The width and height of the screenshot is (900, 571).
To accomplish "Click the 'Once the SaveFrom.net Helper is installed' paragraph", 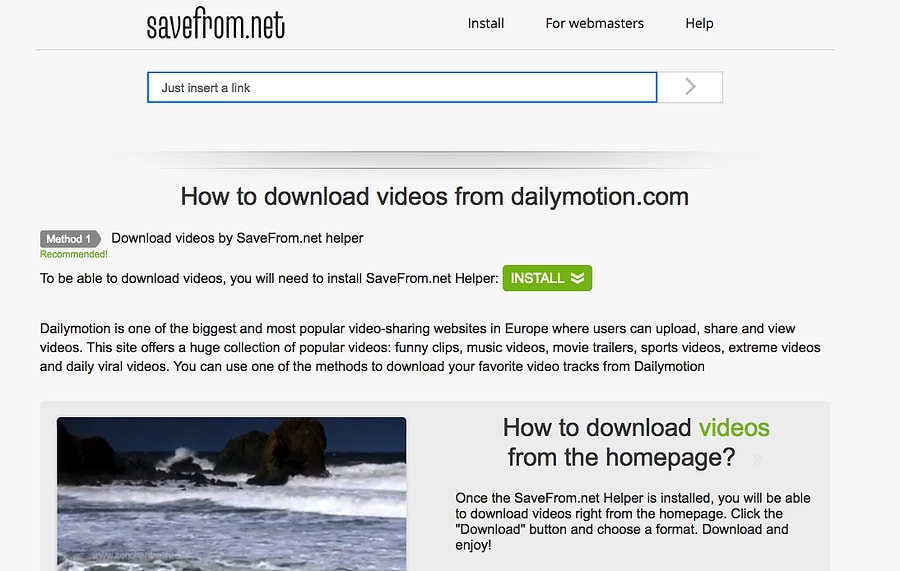I will [633, 521].
